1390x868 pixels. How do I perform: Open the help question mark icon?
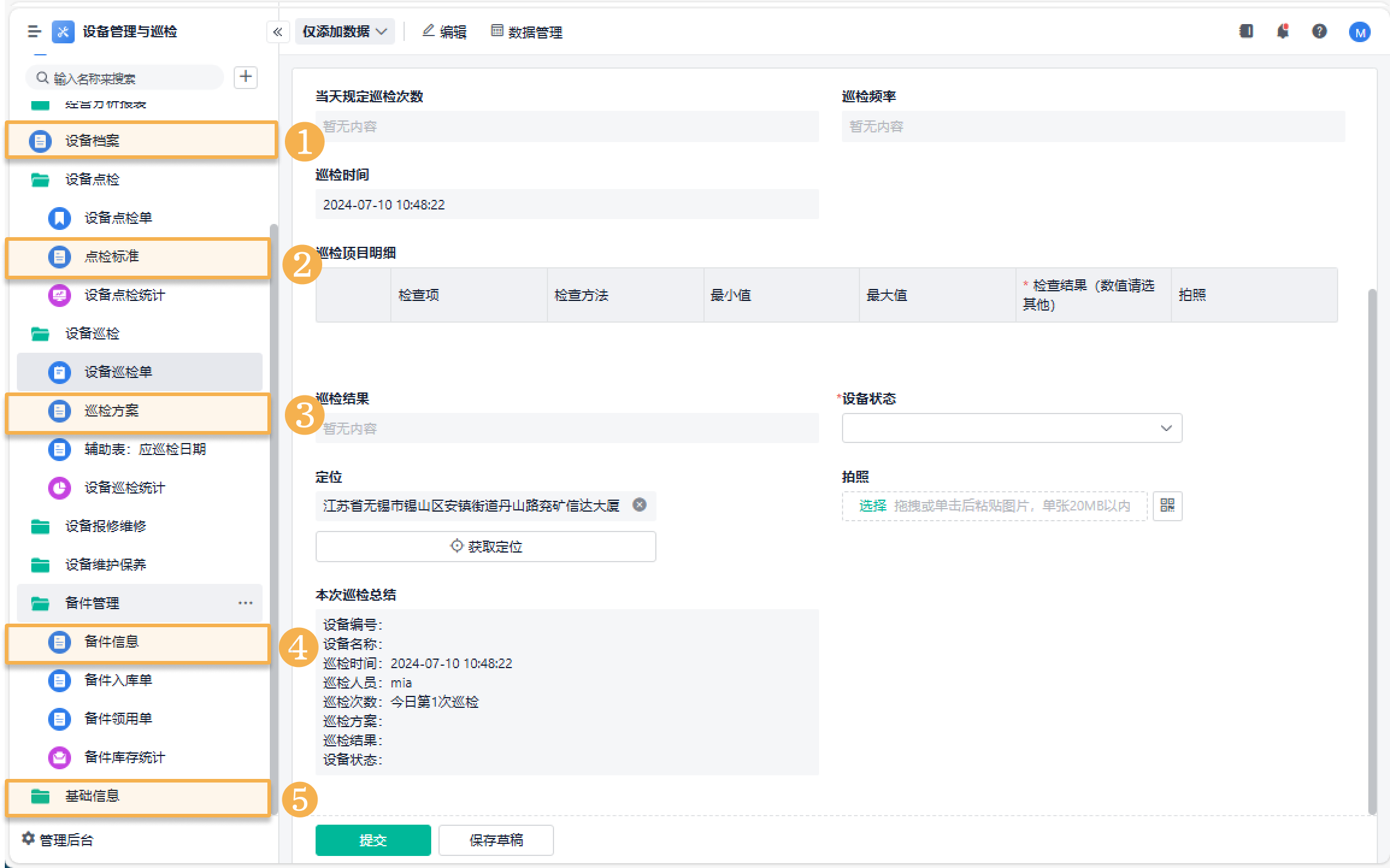pyautogui.click(x=1319, y=31)
